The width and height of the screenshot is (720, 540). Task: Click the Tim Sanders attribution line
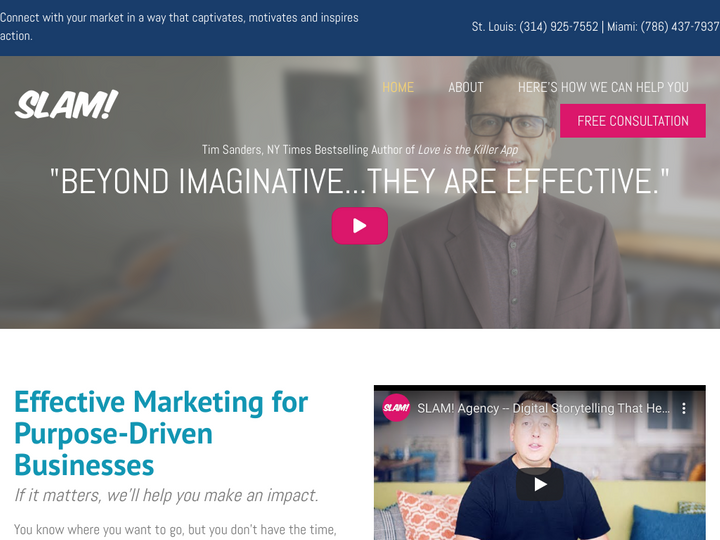tap(360, 150)
